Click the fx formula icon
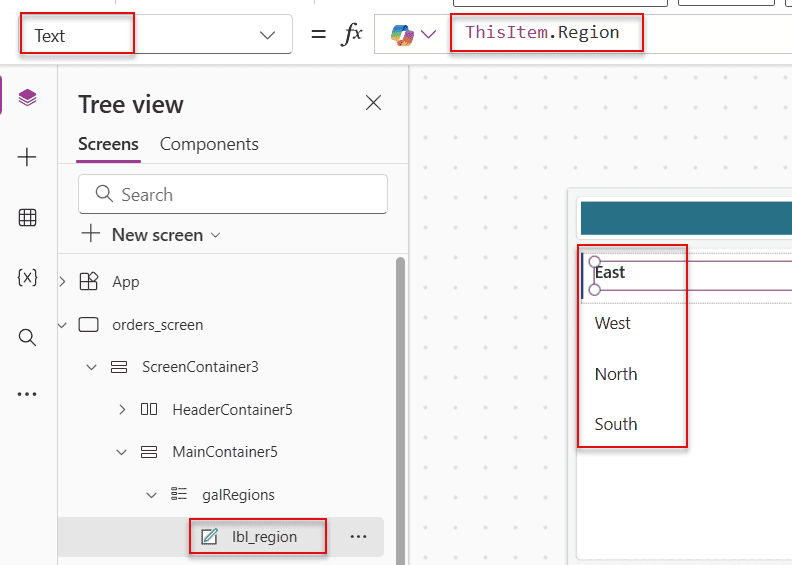Image resolution: width=792 pixels, height=565 pixels. pyautogui.click(x=353, y=34)
